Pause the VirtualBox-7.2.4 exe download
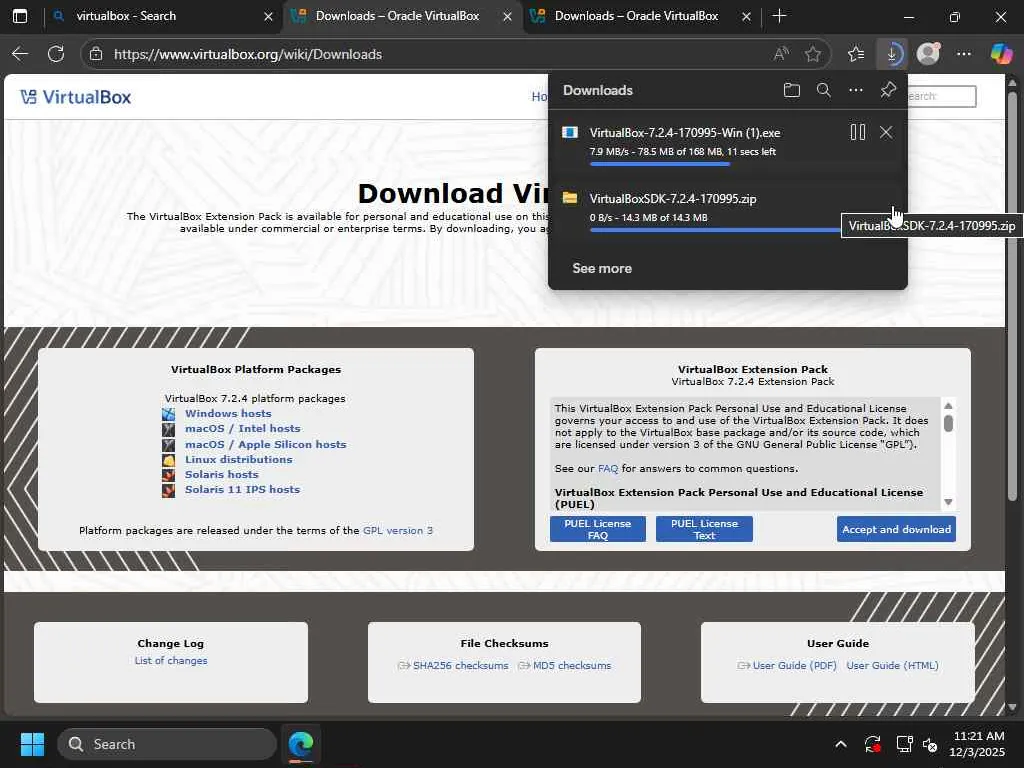This screenshot has height=768, width=1024. click(x=857, y=133)
